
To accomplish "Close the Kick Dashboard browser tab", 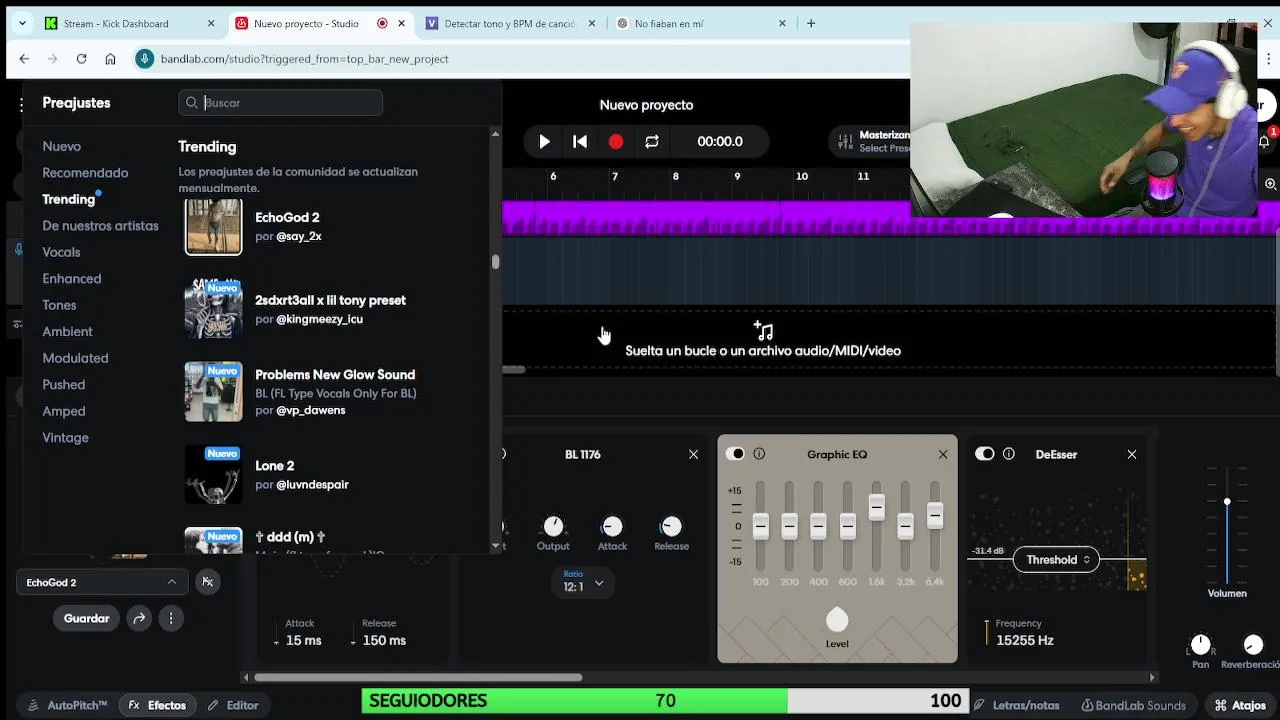I will (211, 23).
